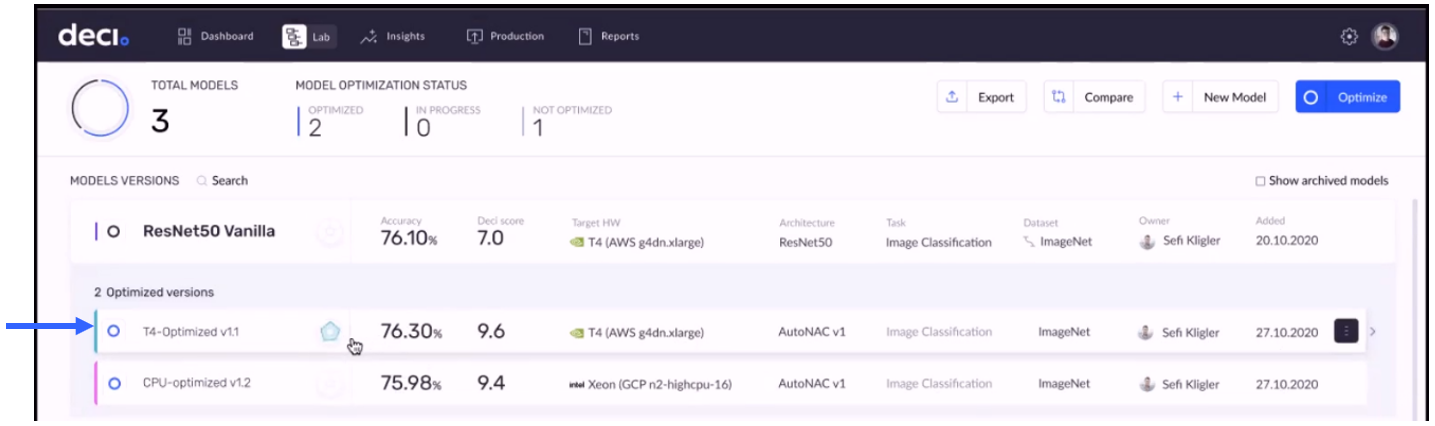Screen dimensions: 1435x426
Task: Click the blue Optimize button
Action: [1347, 97]
